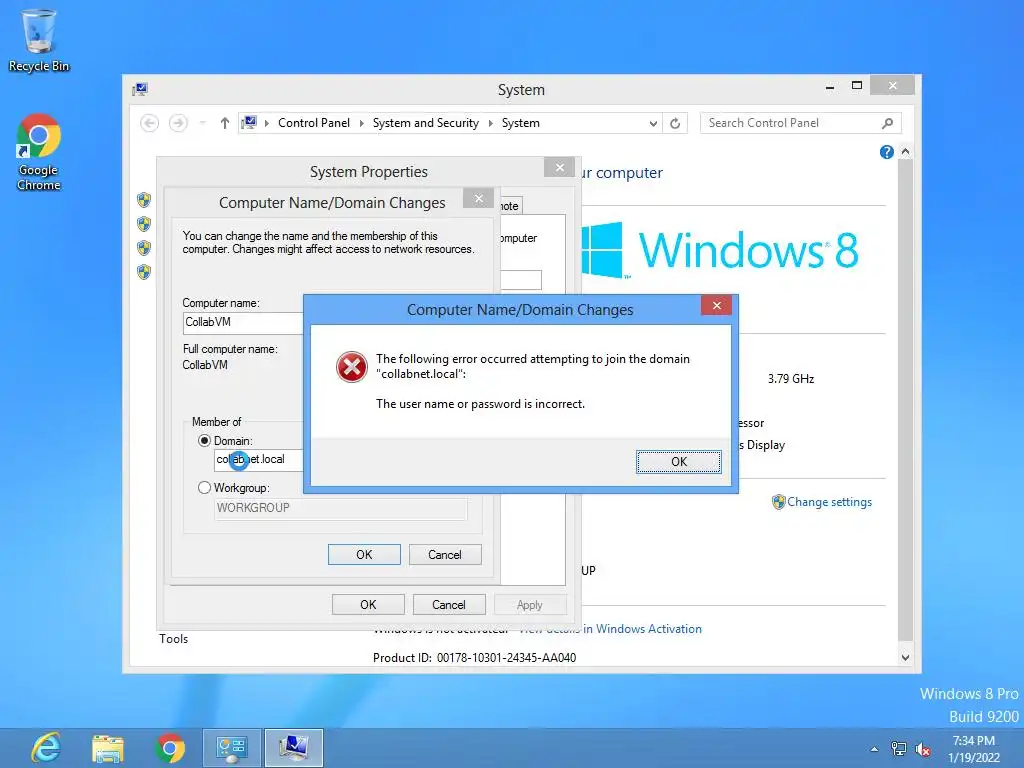Screen dimensions: 1024x768
Task: Go forward in the System window
Action: pyautogui.click(x=178, y=123)
